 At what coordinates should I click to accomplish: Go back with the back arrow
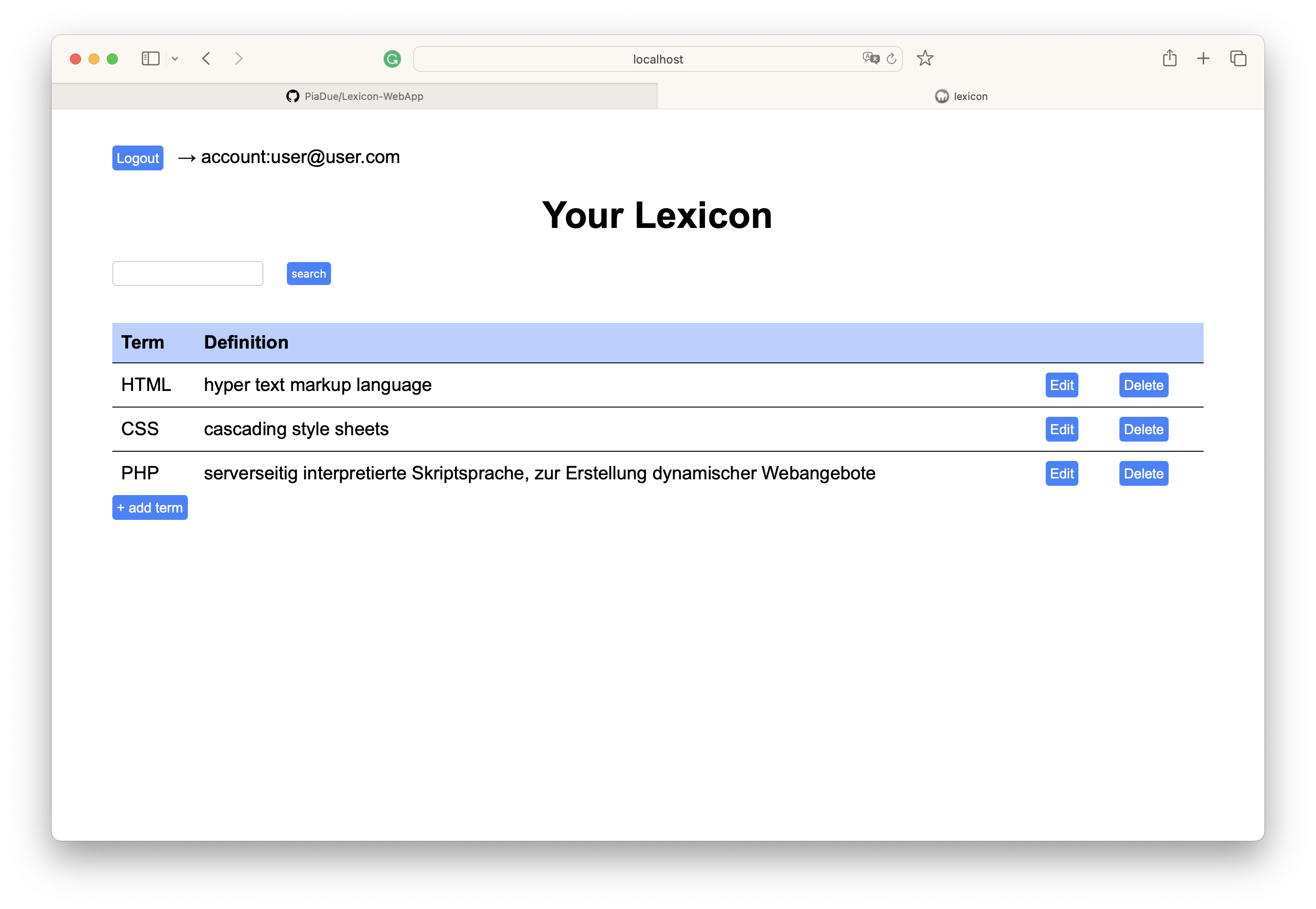206,58
